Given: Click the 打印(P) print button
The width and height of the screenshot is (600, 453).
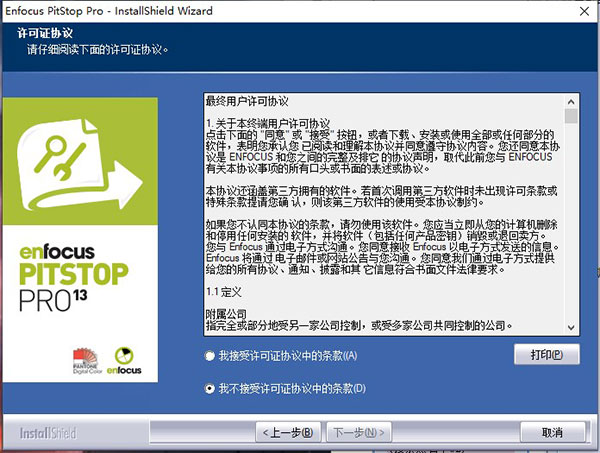Looking at the screenshot, I should [546, 354].
